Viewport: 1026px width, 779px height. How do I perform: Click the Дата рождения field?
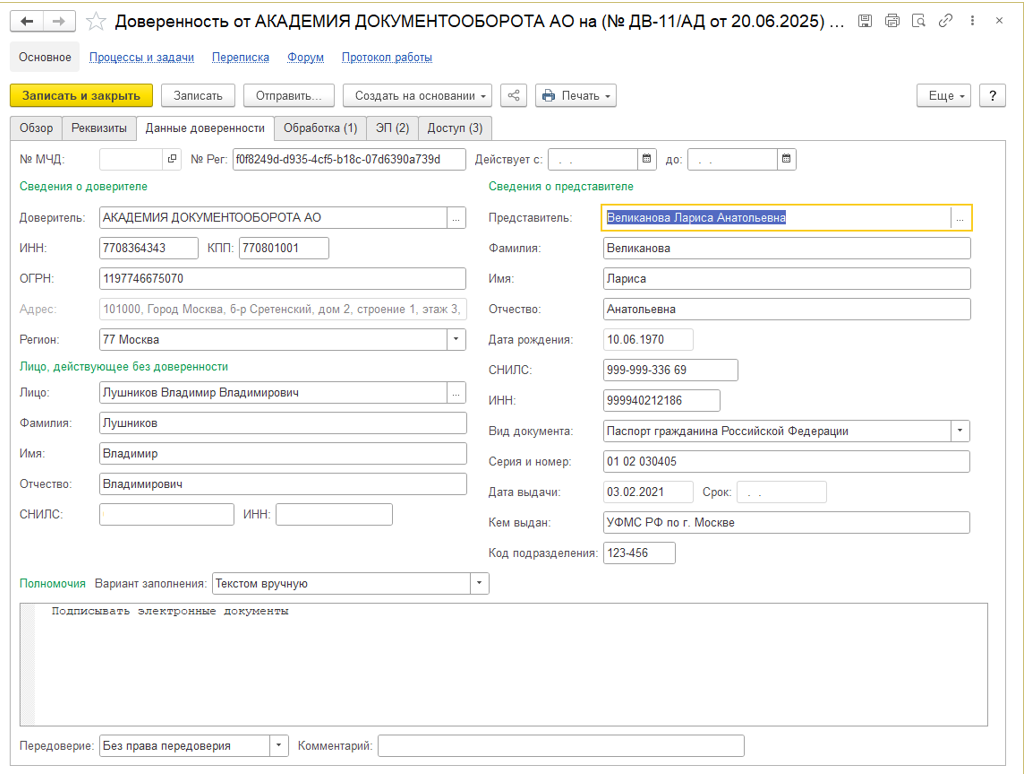coord(648,339)
